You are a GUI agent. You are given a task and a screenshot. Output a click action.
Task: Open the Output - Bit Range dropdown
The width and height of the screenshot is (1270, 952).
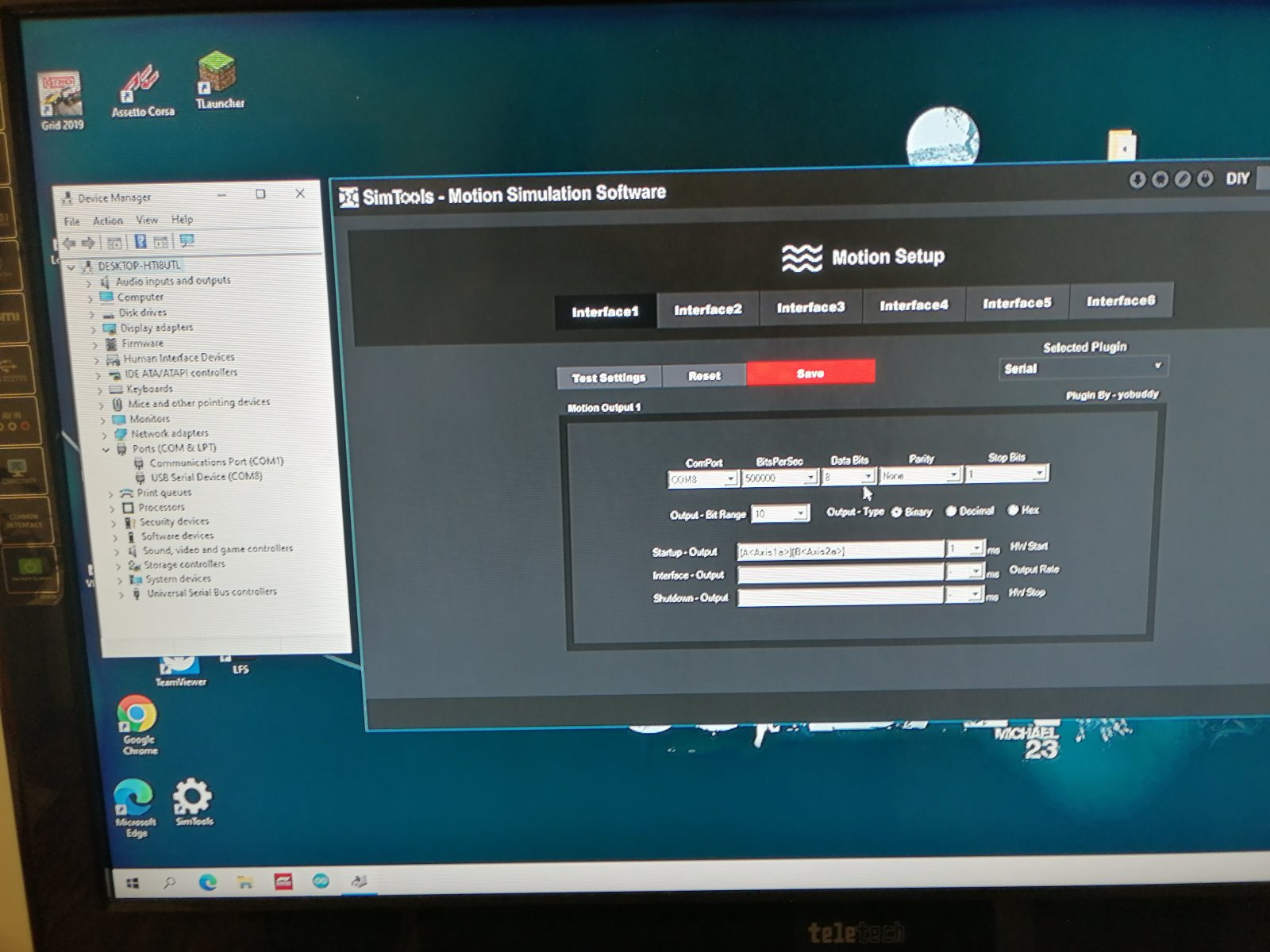tap(780, 513)
